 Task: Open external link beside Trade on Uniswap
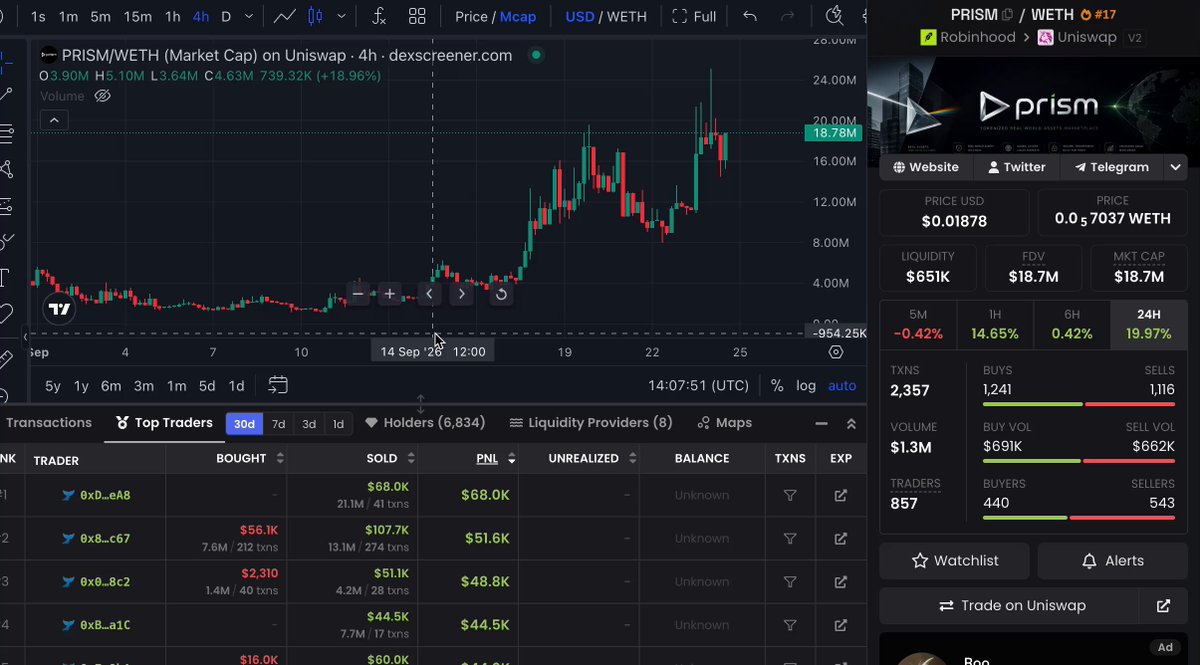click(1163, 605)
